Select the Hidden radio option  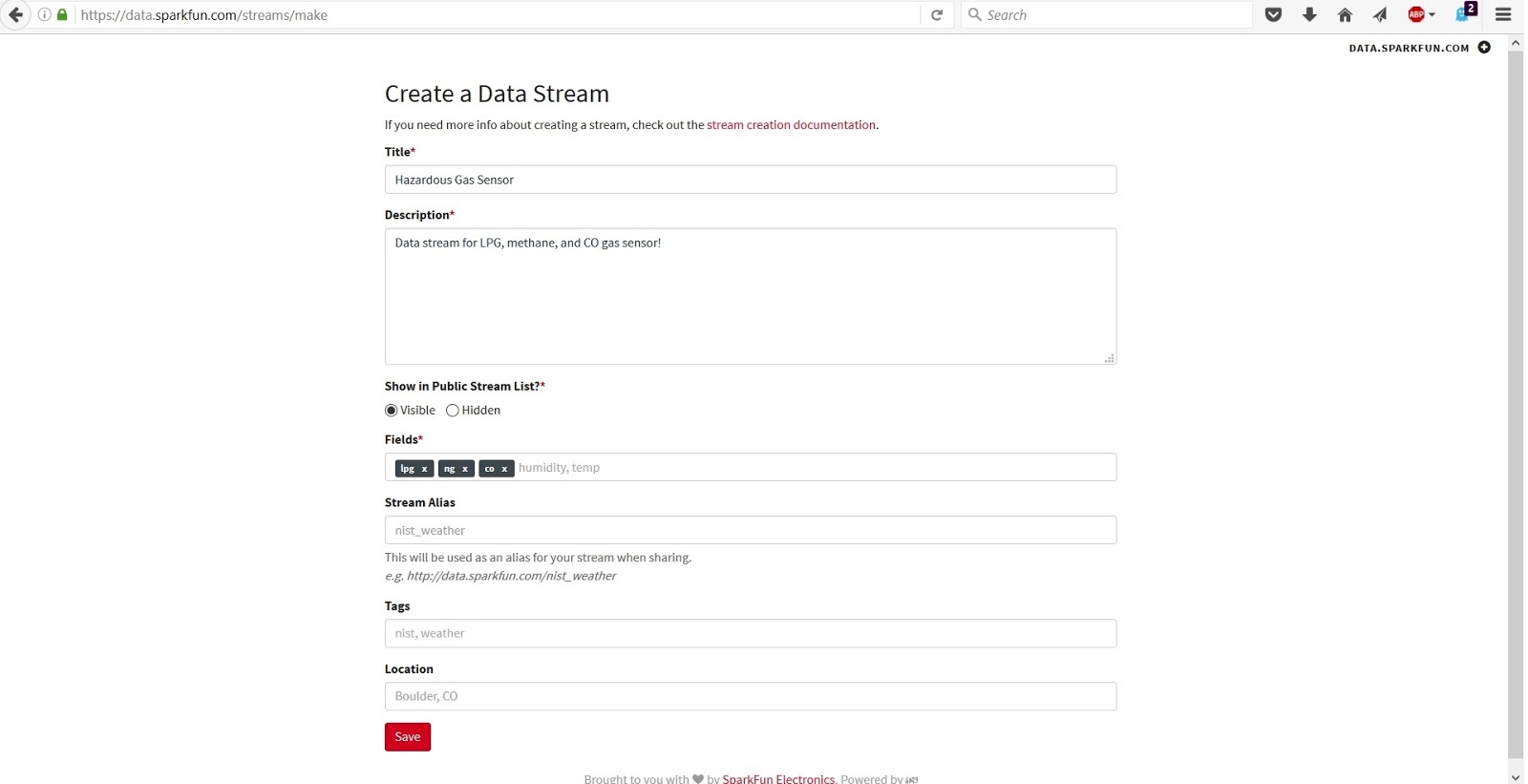(x=453, y=411)
